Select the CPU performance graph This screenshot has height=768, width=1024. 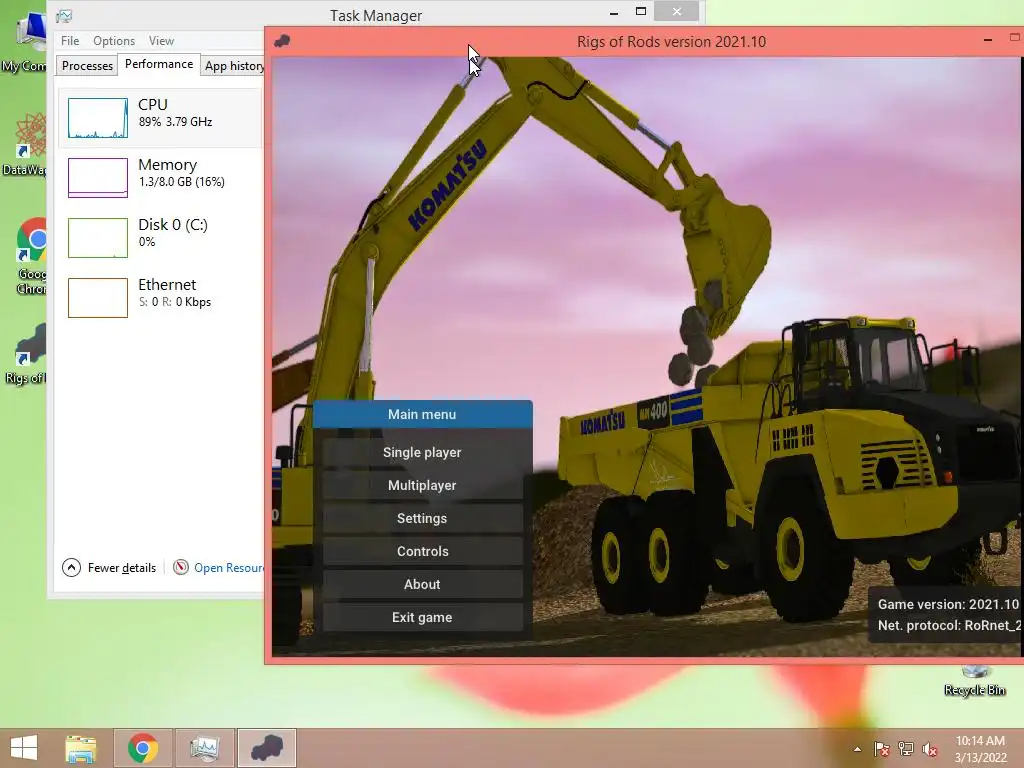click(160, 118)
